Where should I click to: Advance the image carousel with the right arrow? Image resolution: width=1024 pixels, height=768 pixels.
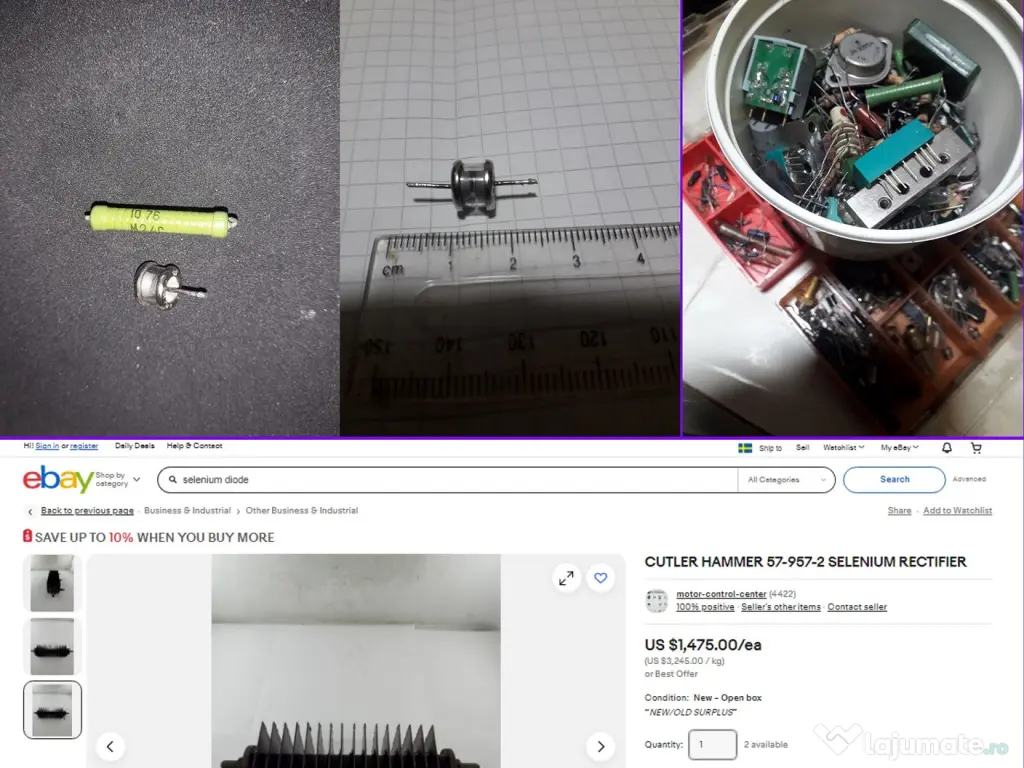600,746
